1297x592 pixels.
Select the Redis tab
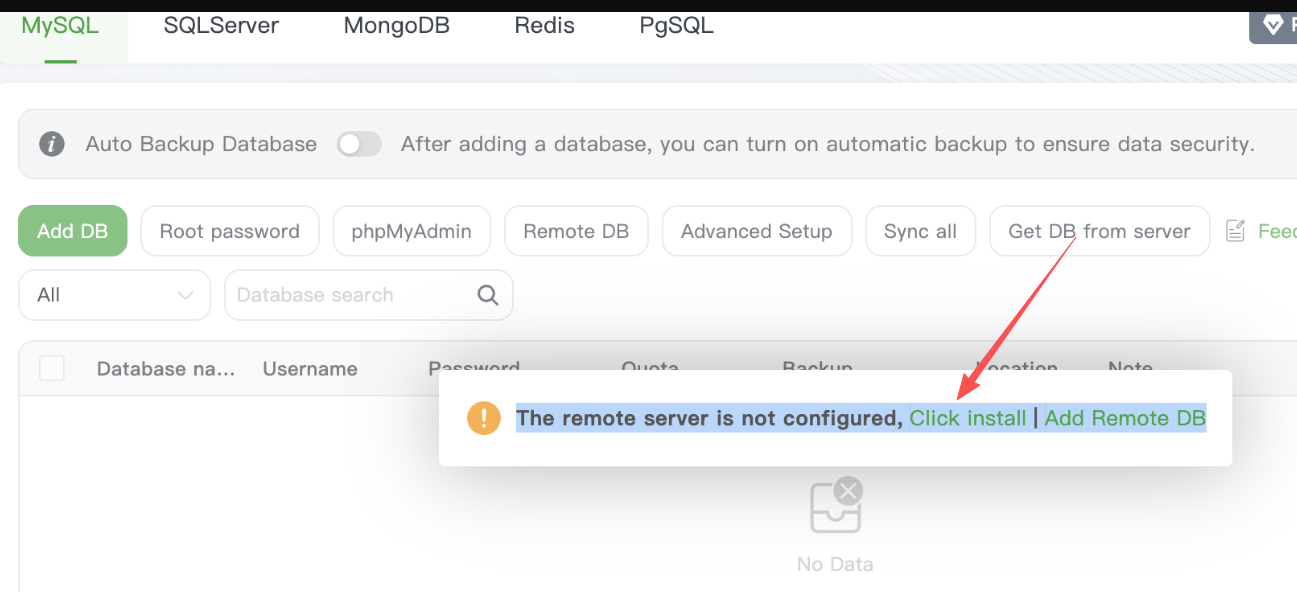pos(545,26)
